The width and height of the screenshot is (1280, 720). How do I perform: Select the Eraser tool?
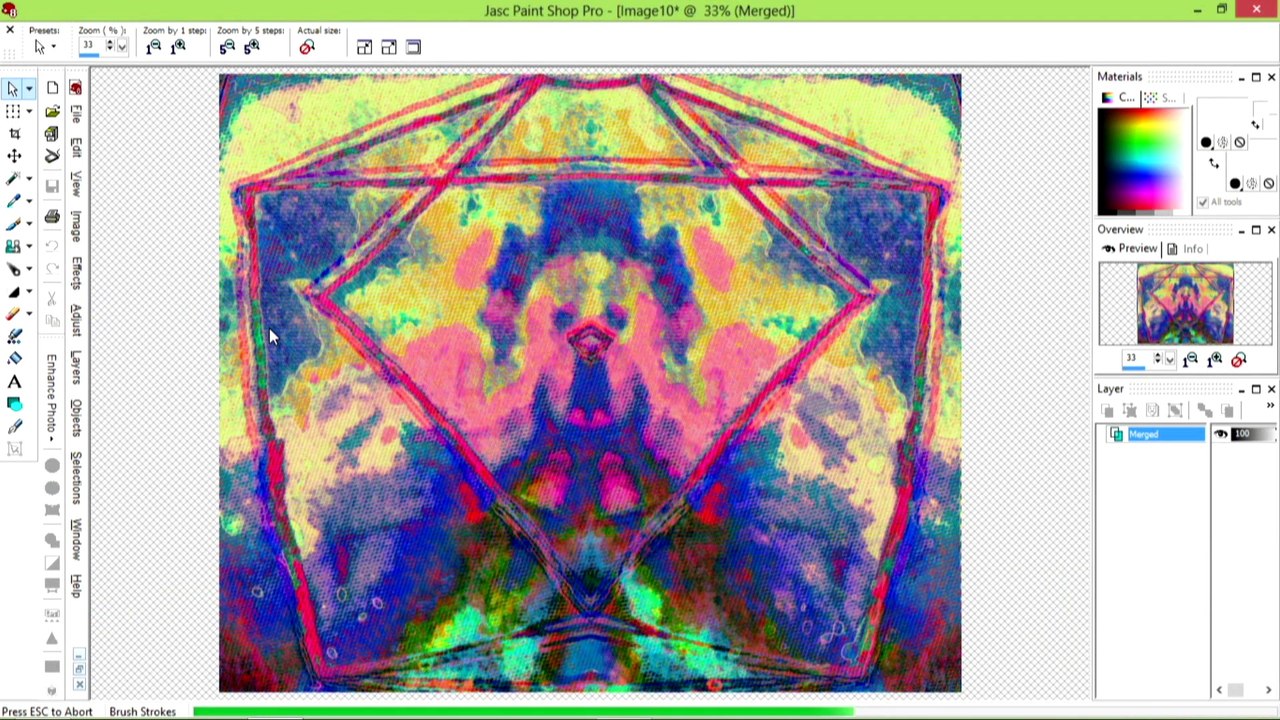pyautogui.click(x=13, y=314)
